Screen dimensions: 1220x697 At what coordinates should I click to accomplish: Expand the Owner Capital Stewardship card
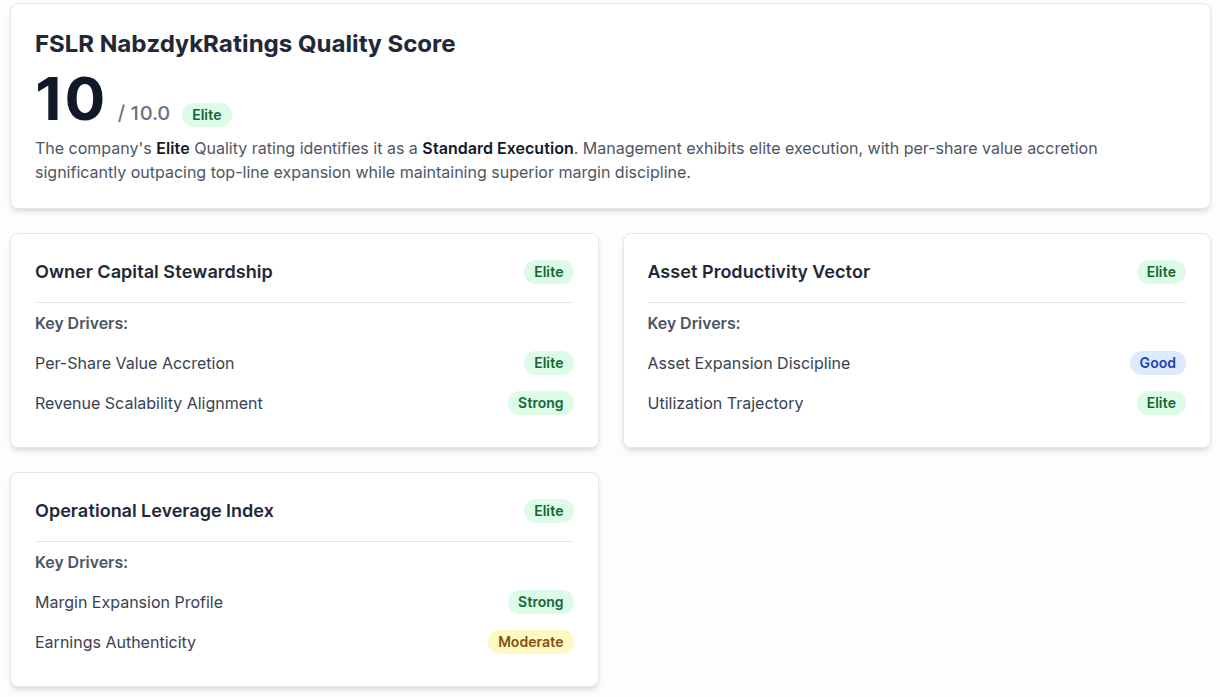point(153,271)
